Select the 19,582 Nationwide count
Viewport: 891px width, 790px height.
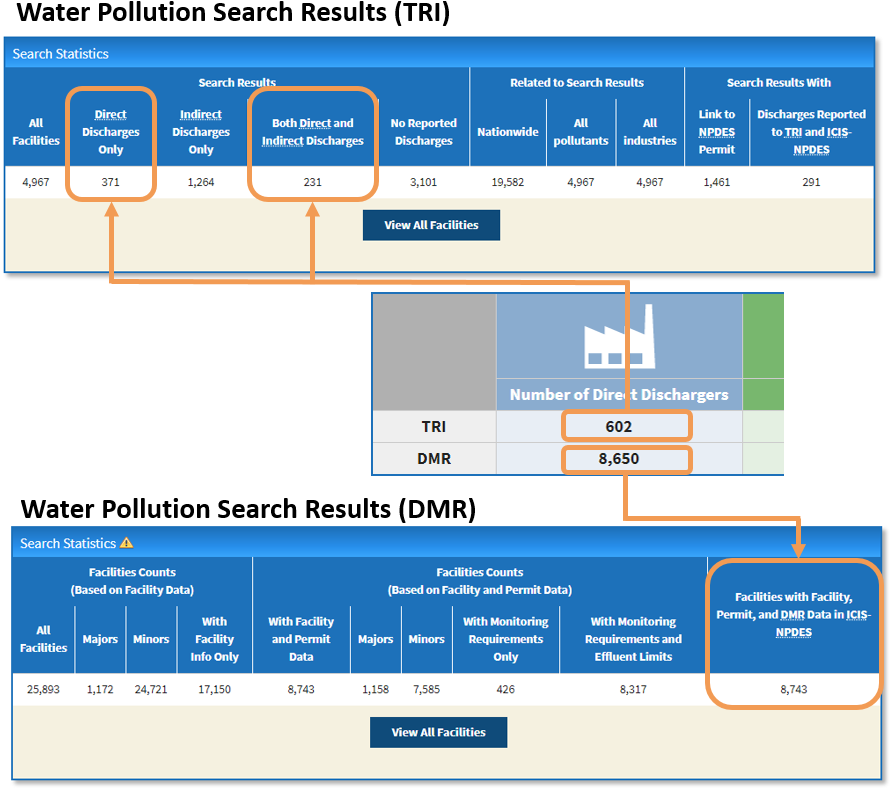click(507, 182)
